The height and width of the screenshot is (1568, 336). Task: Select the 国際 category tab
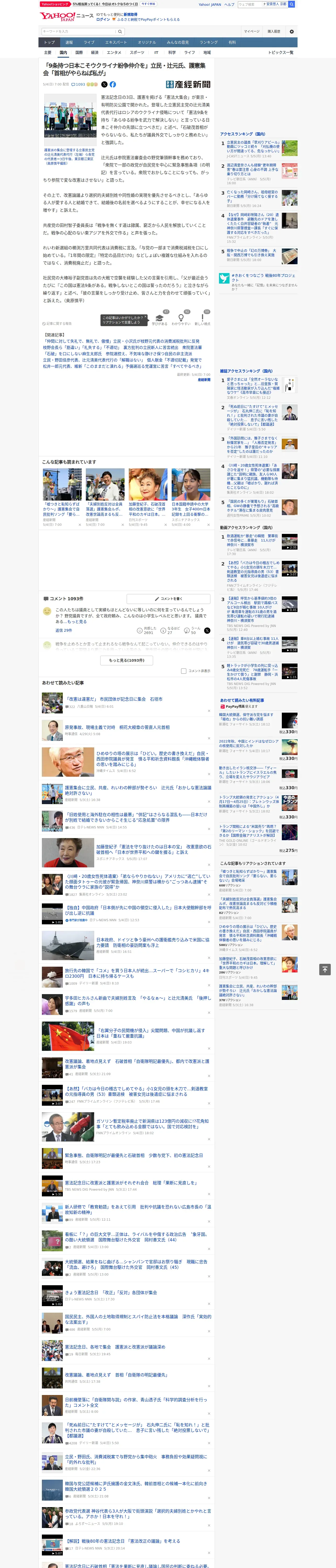79,52
